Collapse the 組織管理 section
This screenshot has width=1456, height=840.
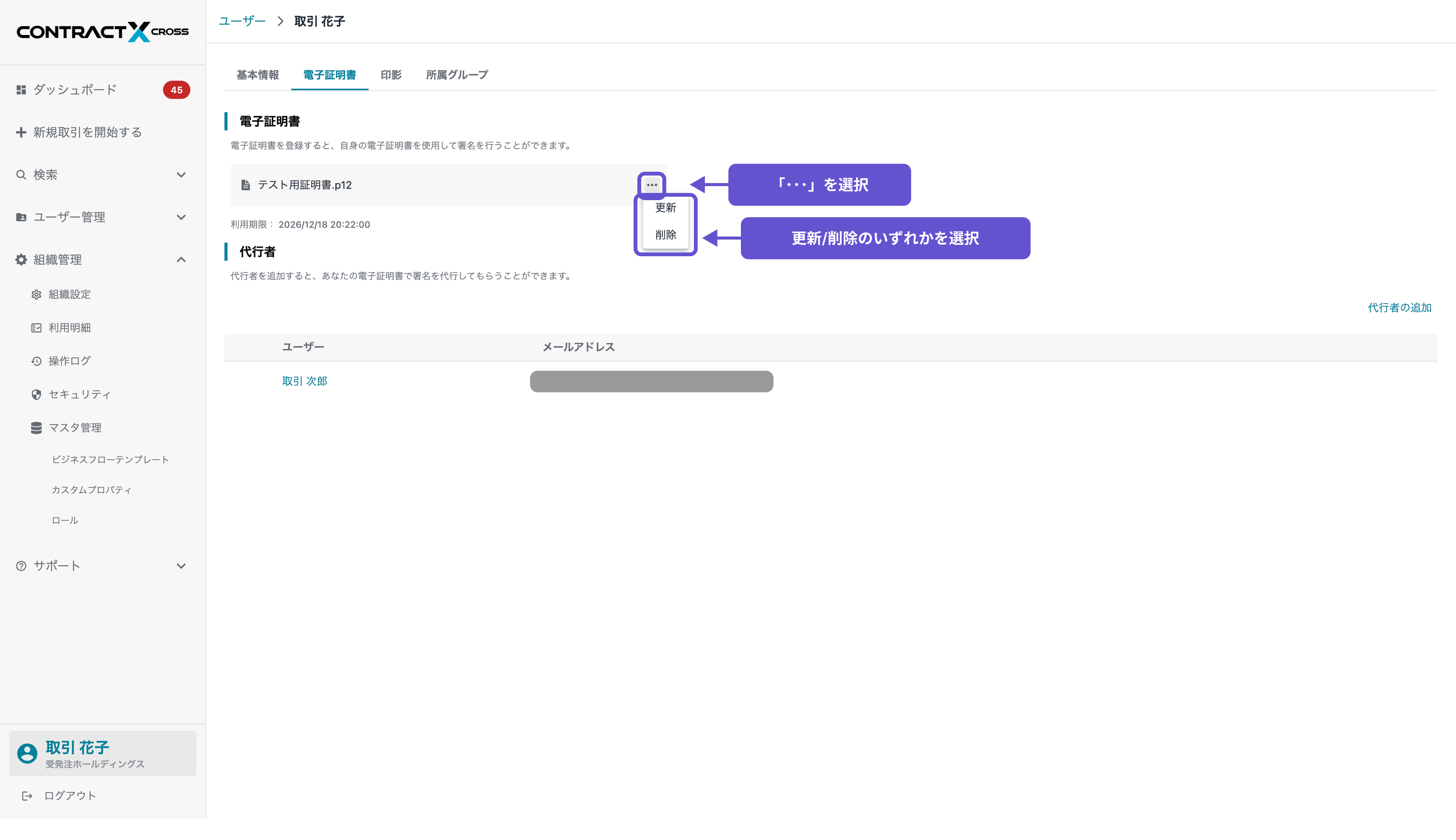(180, 260)
